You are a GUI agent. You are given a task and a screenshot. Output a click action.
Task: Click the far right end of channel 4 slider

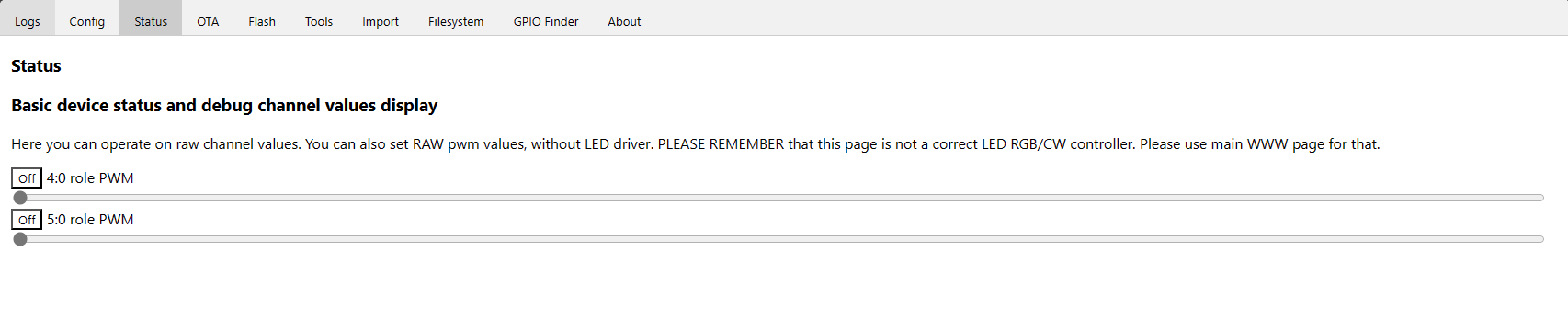coord(1541,198)
